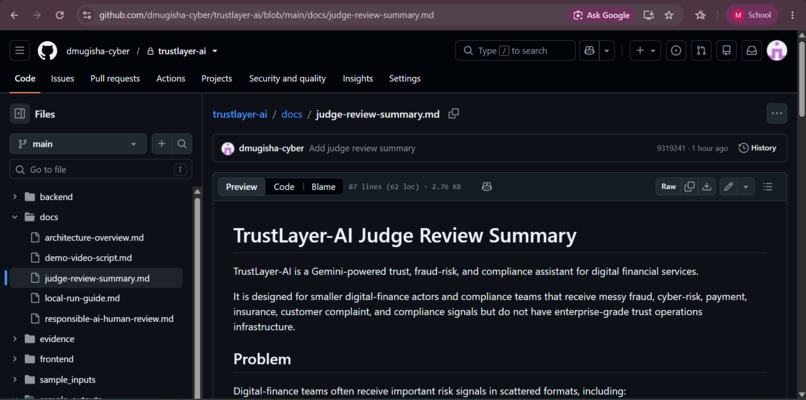The width and height of the screenshot is (806, 400).
Task: Open site information icon in address bar
Action: 87,15
